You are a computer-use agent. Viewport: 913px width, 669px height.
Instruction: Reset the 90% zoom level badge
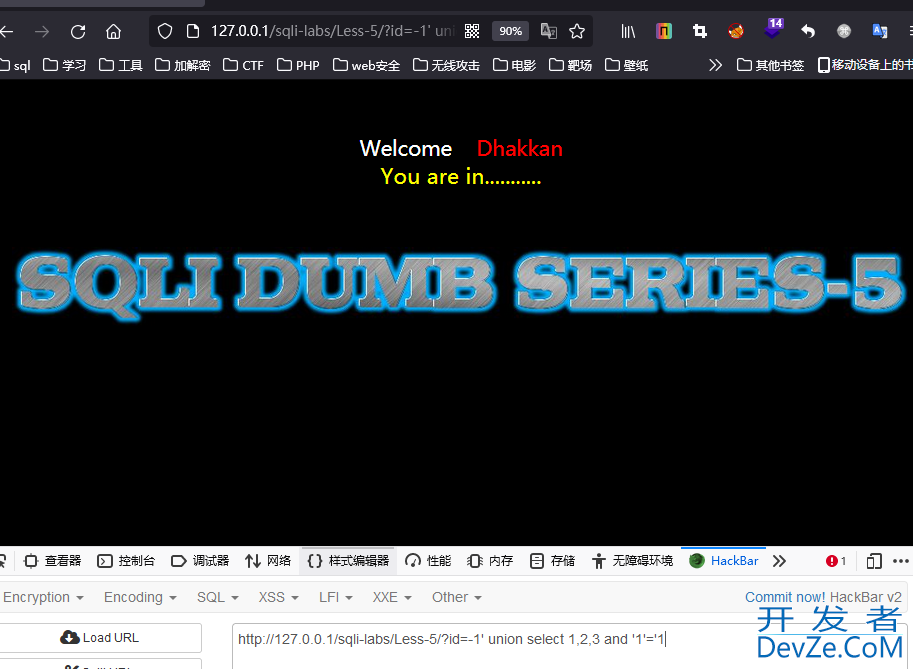(x=510, y=31)
